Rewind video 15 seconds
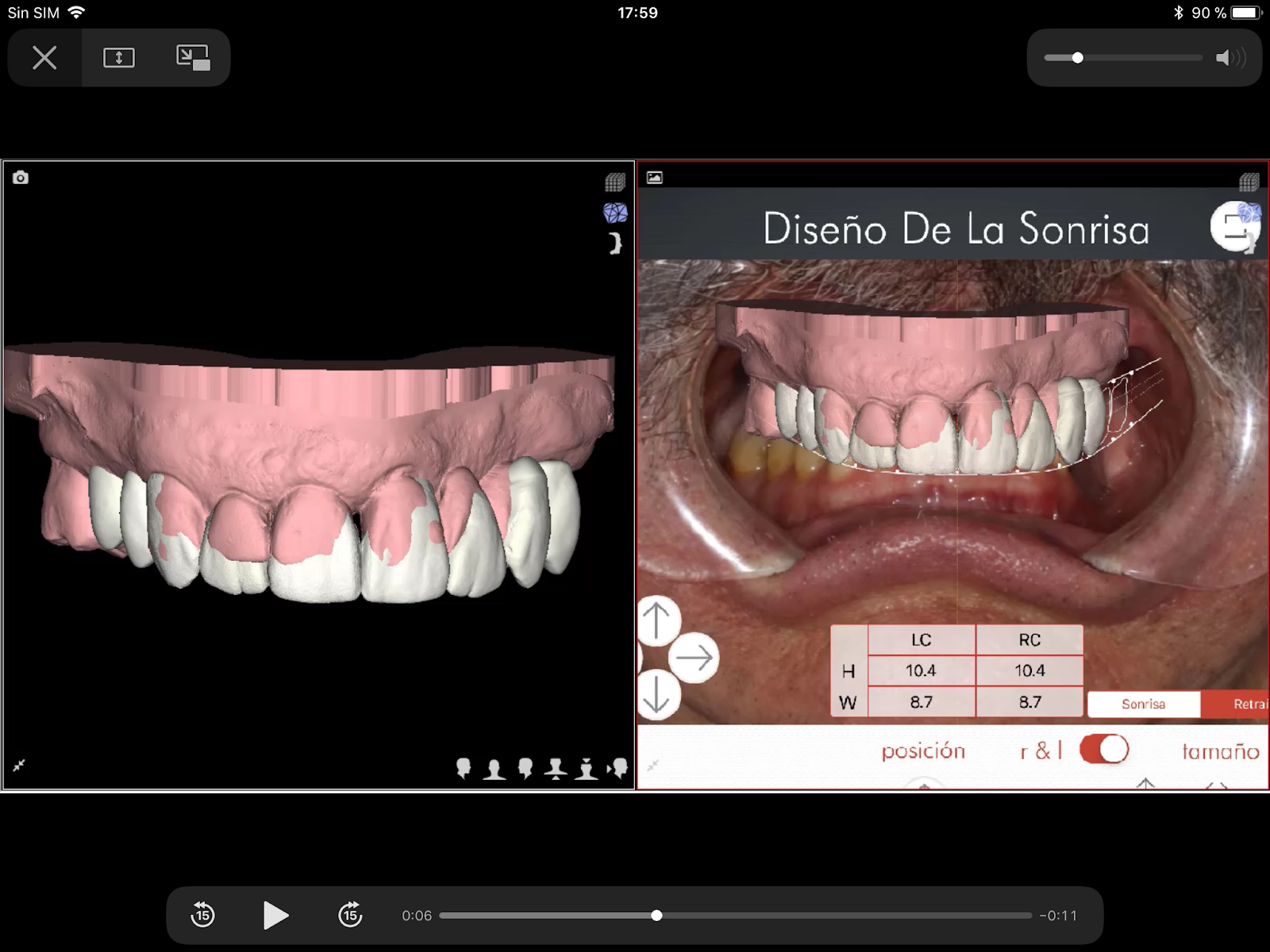The image size is (1270, 952). [x=202, y=915]
